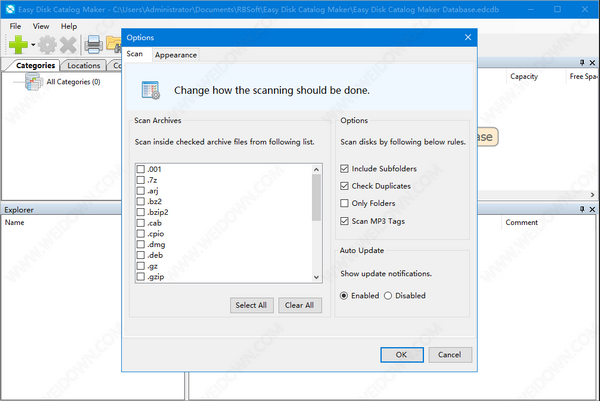Switch to the Locations tab

pos(83,65)
